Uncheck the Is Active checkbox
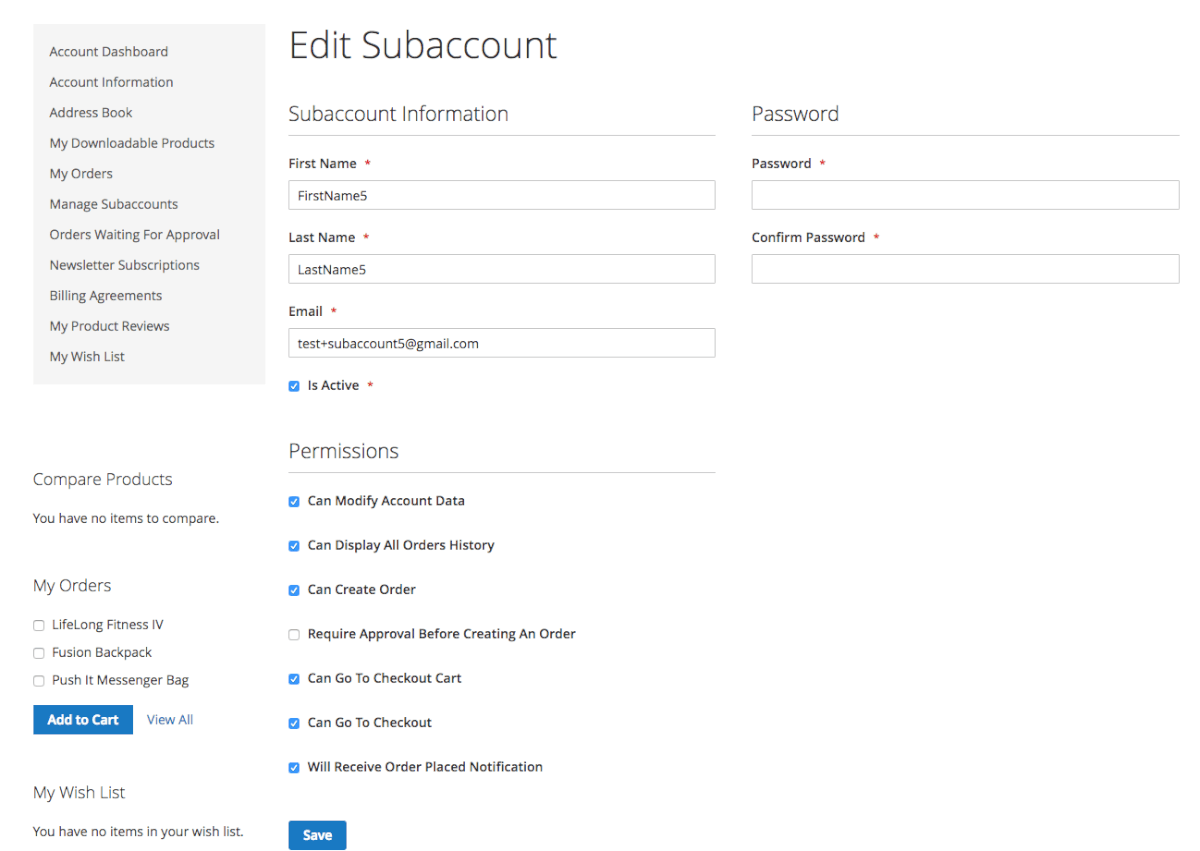Screen dimensions: 1200x851 [x=294, y=386]
